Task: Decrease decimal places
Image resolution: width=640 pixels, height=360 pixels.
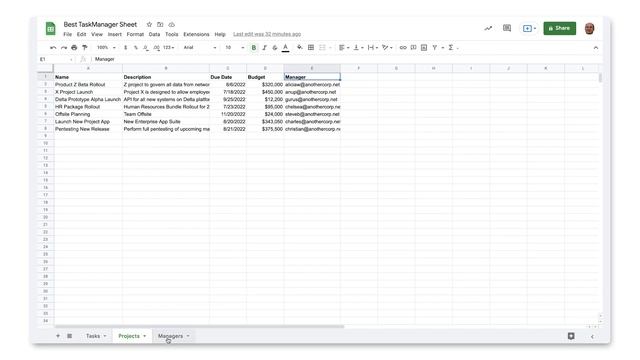Action: (146, 48)
